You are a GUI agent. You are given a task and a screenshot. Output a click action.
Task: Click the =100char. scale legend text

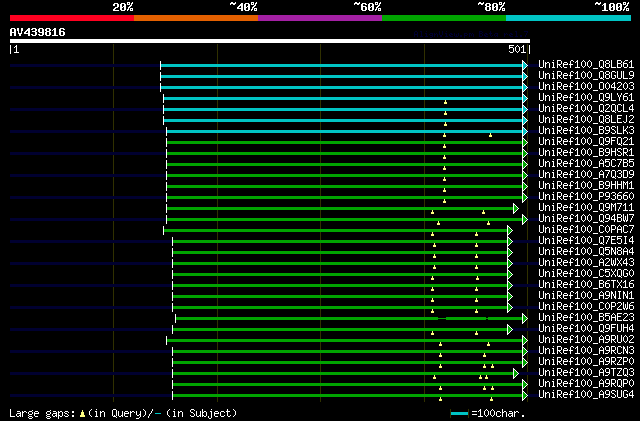coord(498,413)
